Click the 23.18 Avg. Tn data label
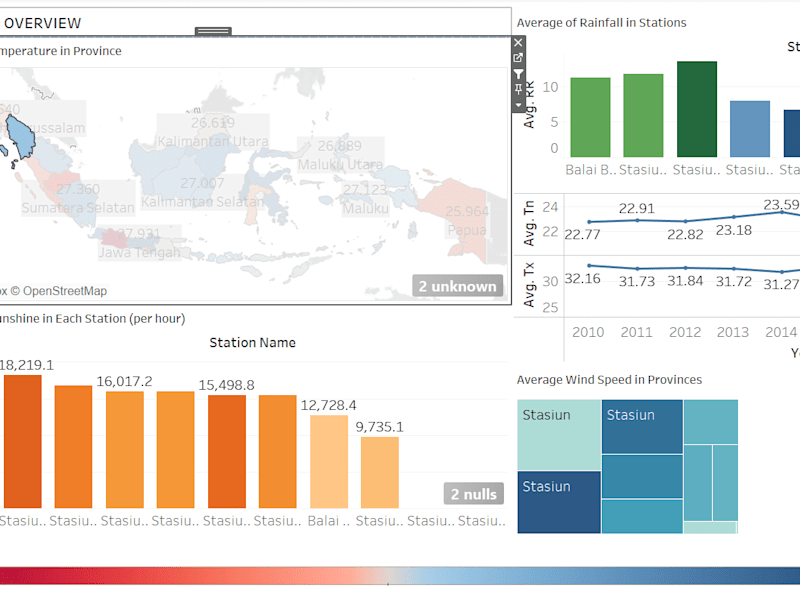800x600 pixels. (x=734, y=231)
